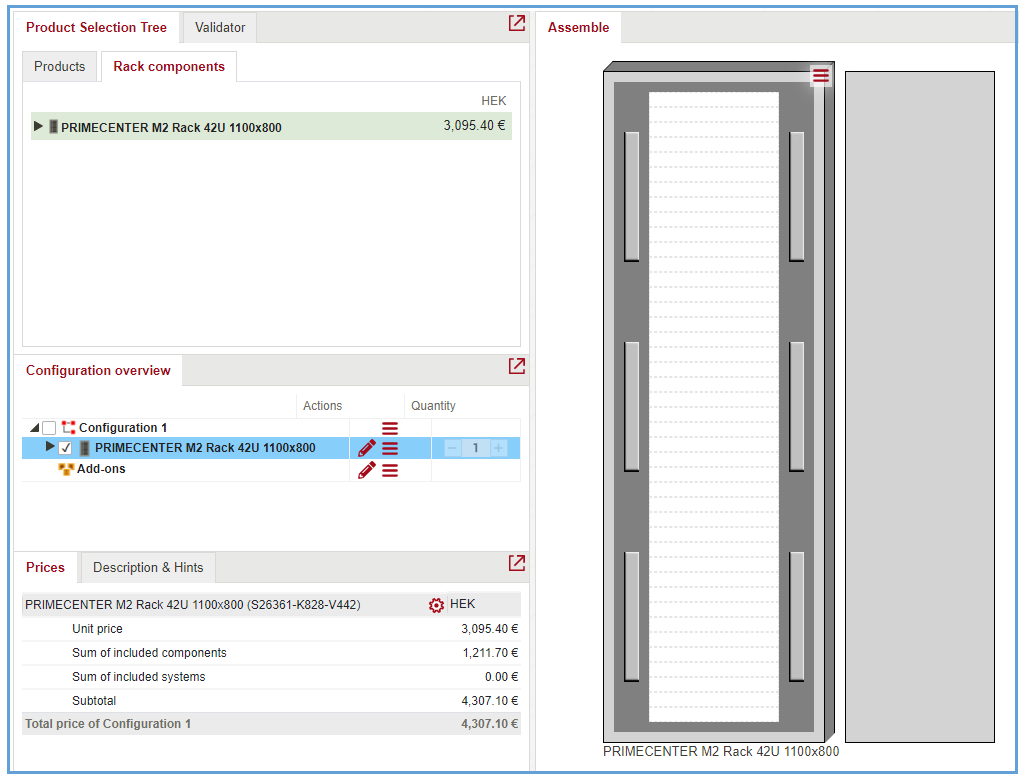This screenshot has width=1026, height=780.
Task: Click the Actions column header
Action: pos(323,406)
